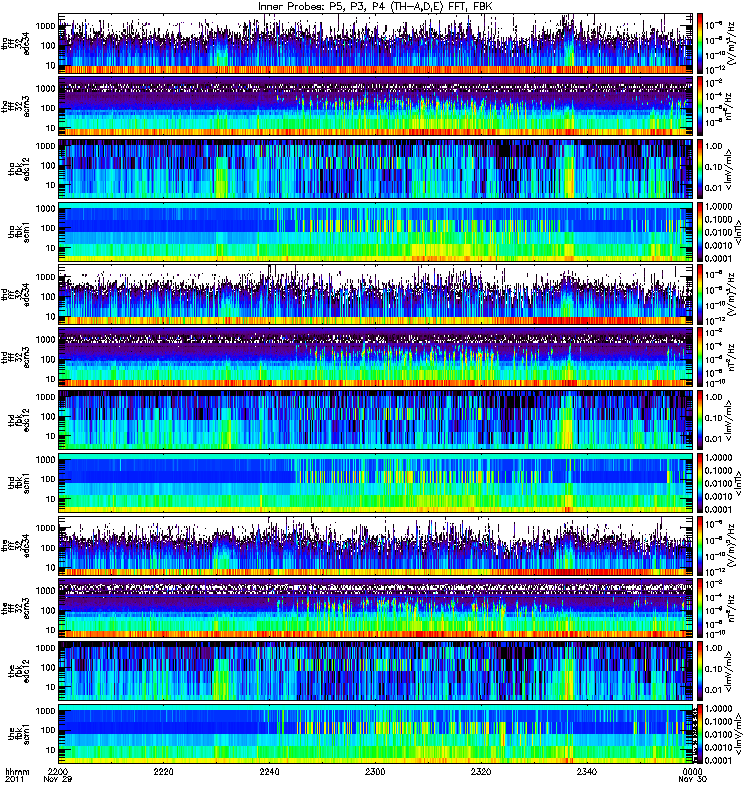
Task: Click the <|nT|> unit label of thd fbk scm1
Action: (x=738, y=483)
